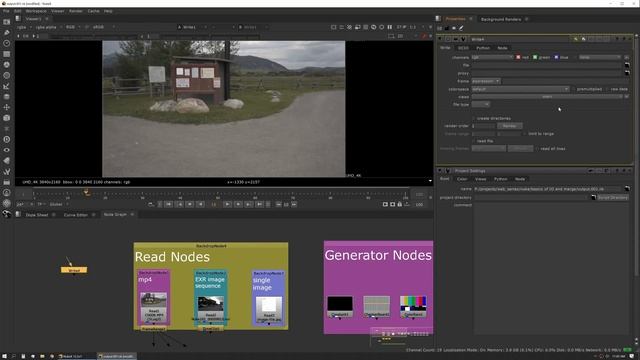
Task: Click the Transform nodes move icon in toolbar
Action: pyautogui.click(x=7, y=107)
